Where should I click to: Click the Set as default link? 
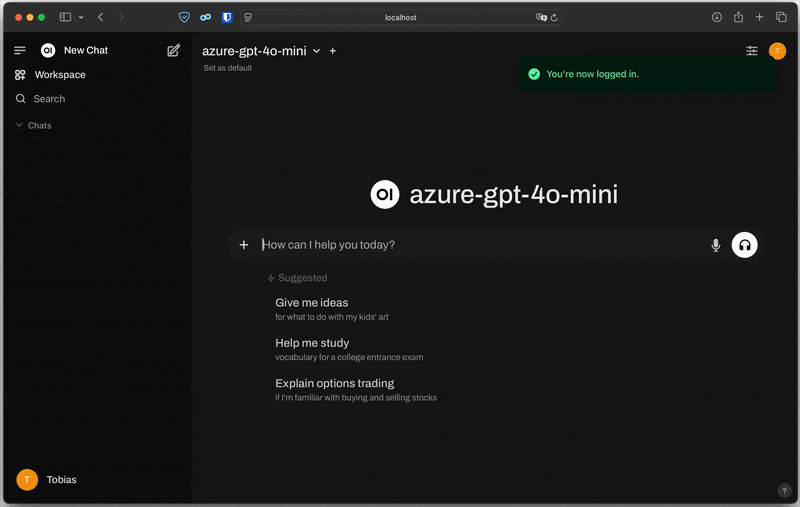coord(228,68)
